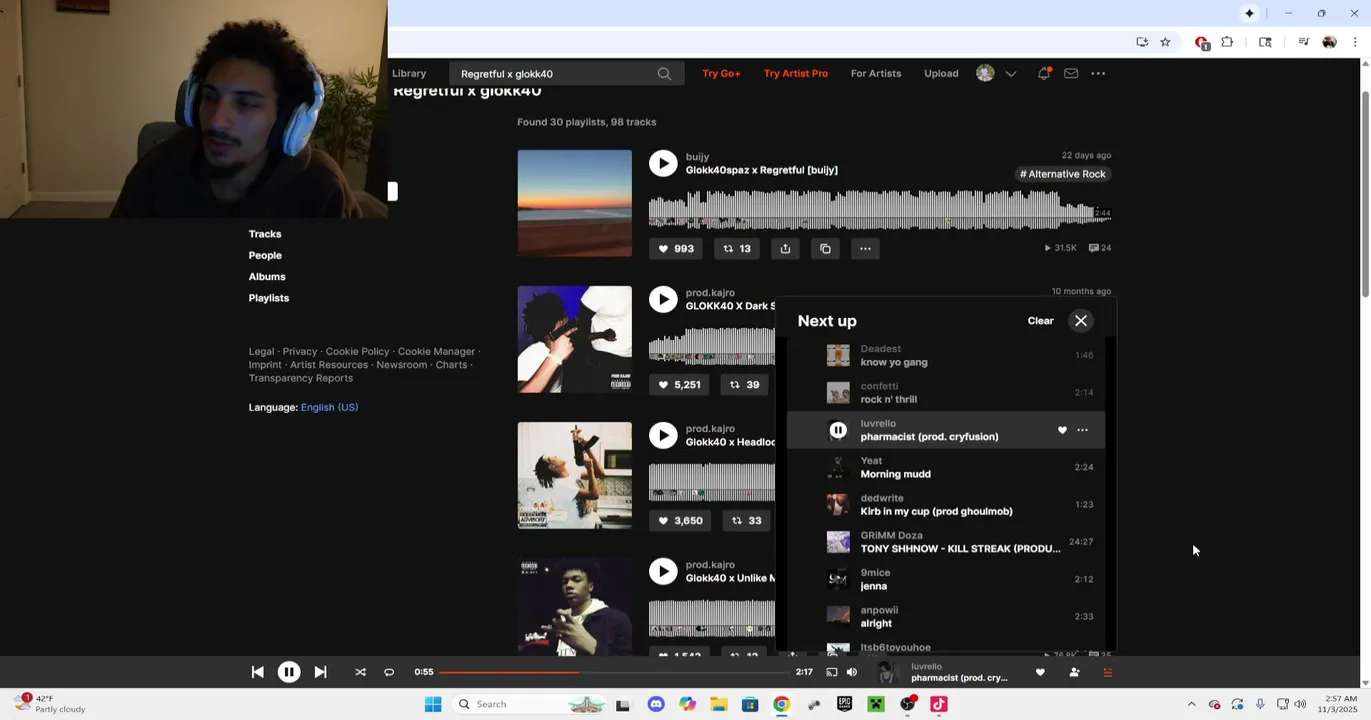Play the Glokk40 x Headloc track

(663, 435)
